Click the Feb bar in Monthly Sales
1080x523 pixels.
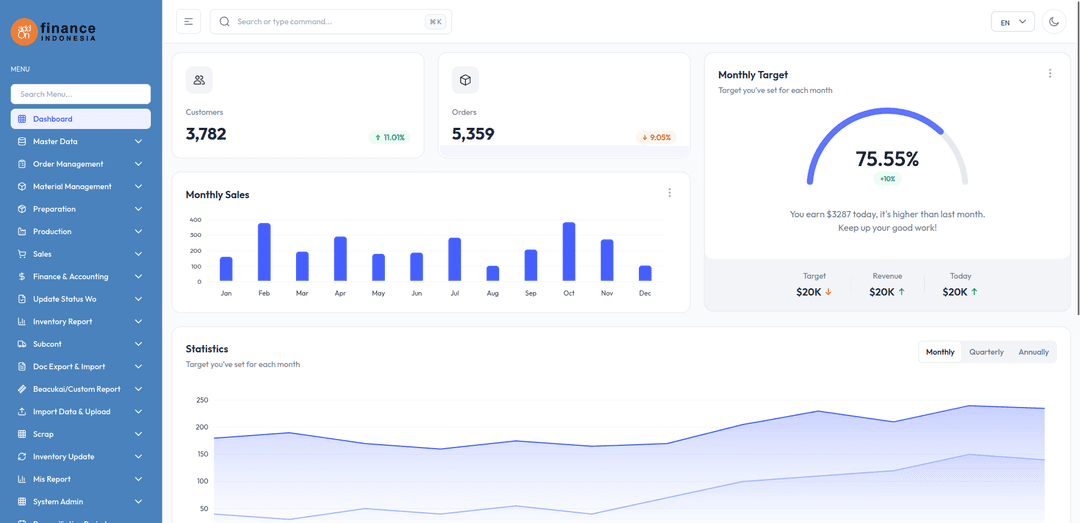[x=264, y=252]
